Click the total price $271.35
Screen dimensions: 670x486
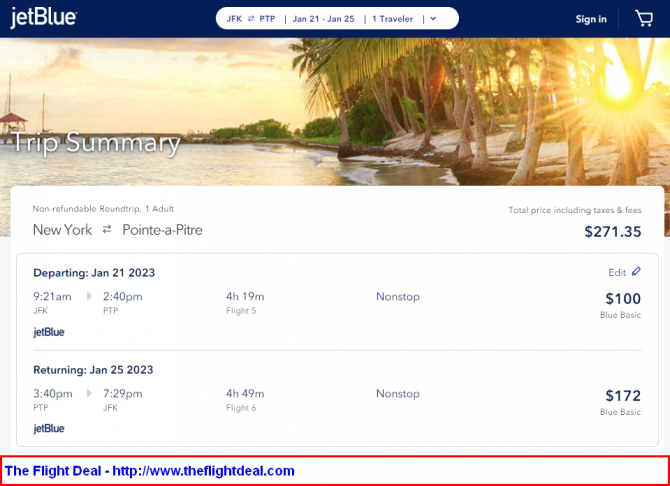click(x=613, y=232)
